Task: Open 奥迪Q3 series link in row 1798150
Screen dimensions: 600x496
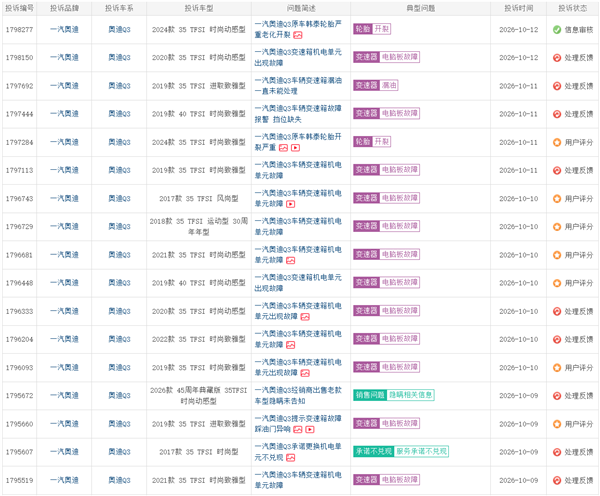Action: [119, 57]
